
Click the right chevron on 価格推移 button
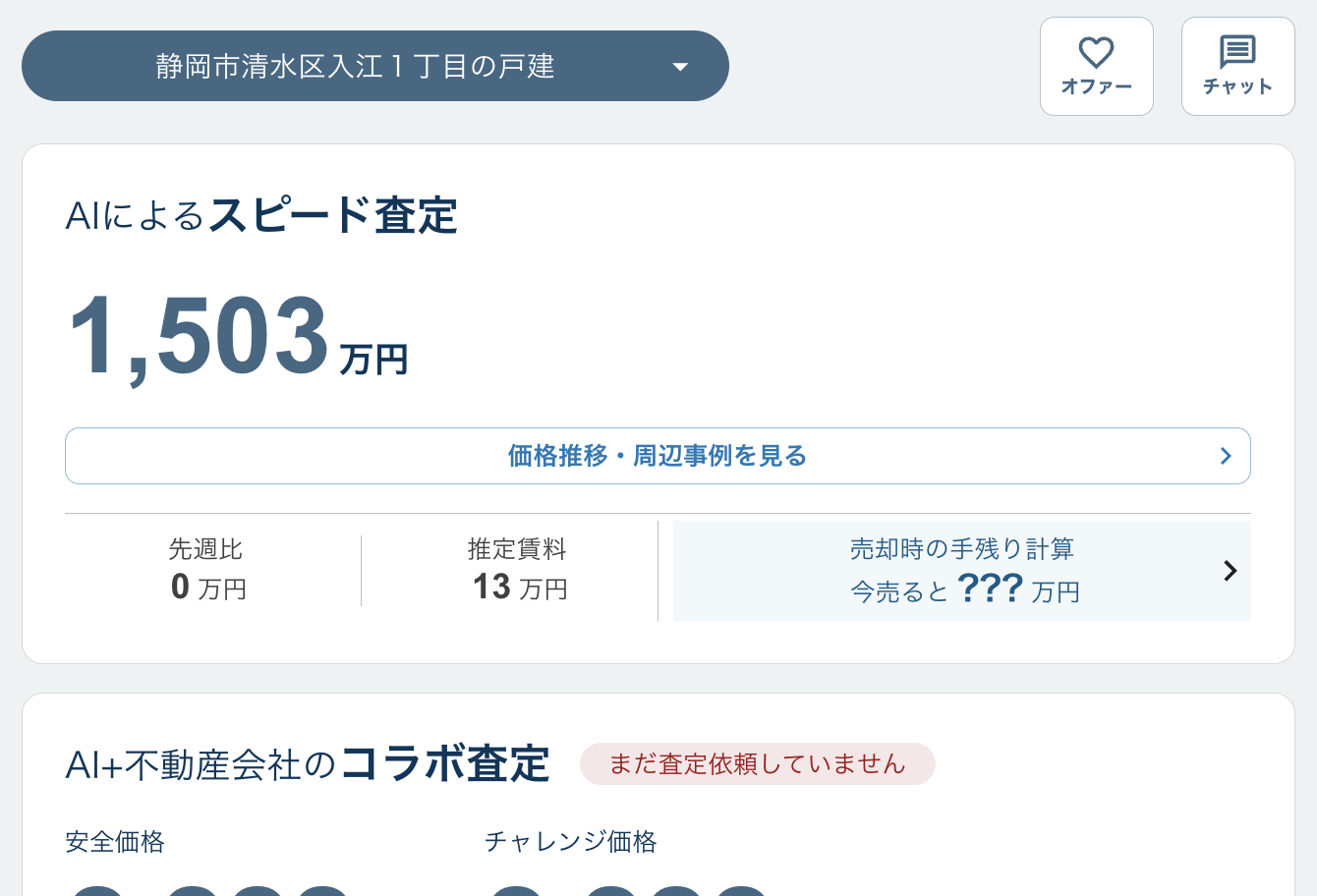pyautogui.click(x=1226, y=456)
